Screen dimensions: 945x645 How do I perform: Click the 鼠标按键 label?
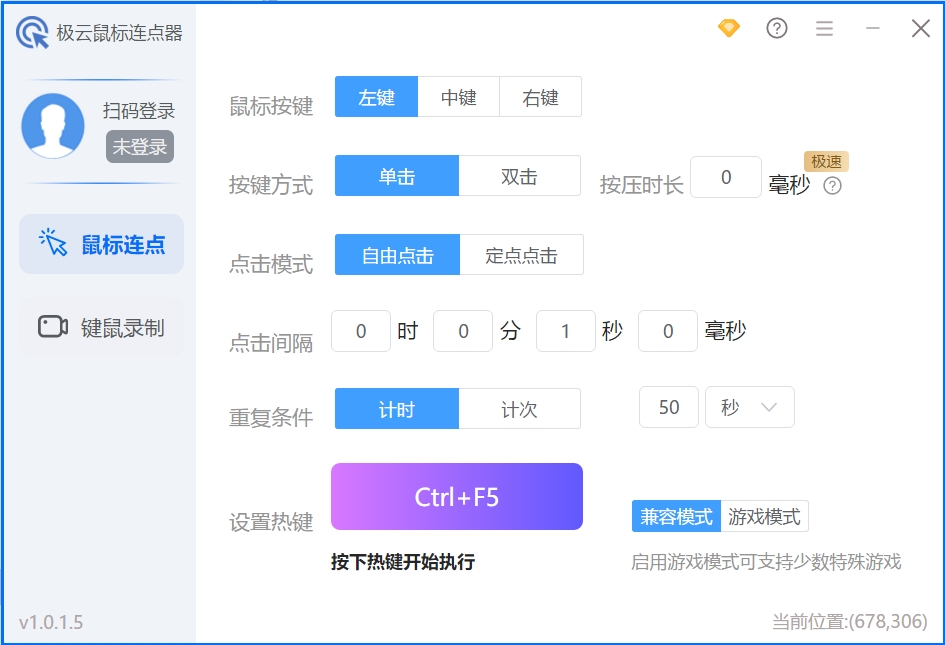(x=271, y=106)
